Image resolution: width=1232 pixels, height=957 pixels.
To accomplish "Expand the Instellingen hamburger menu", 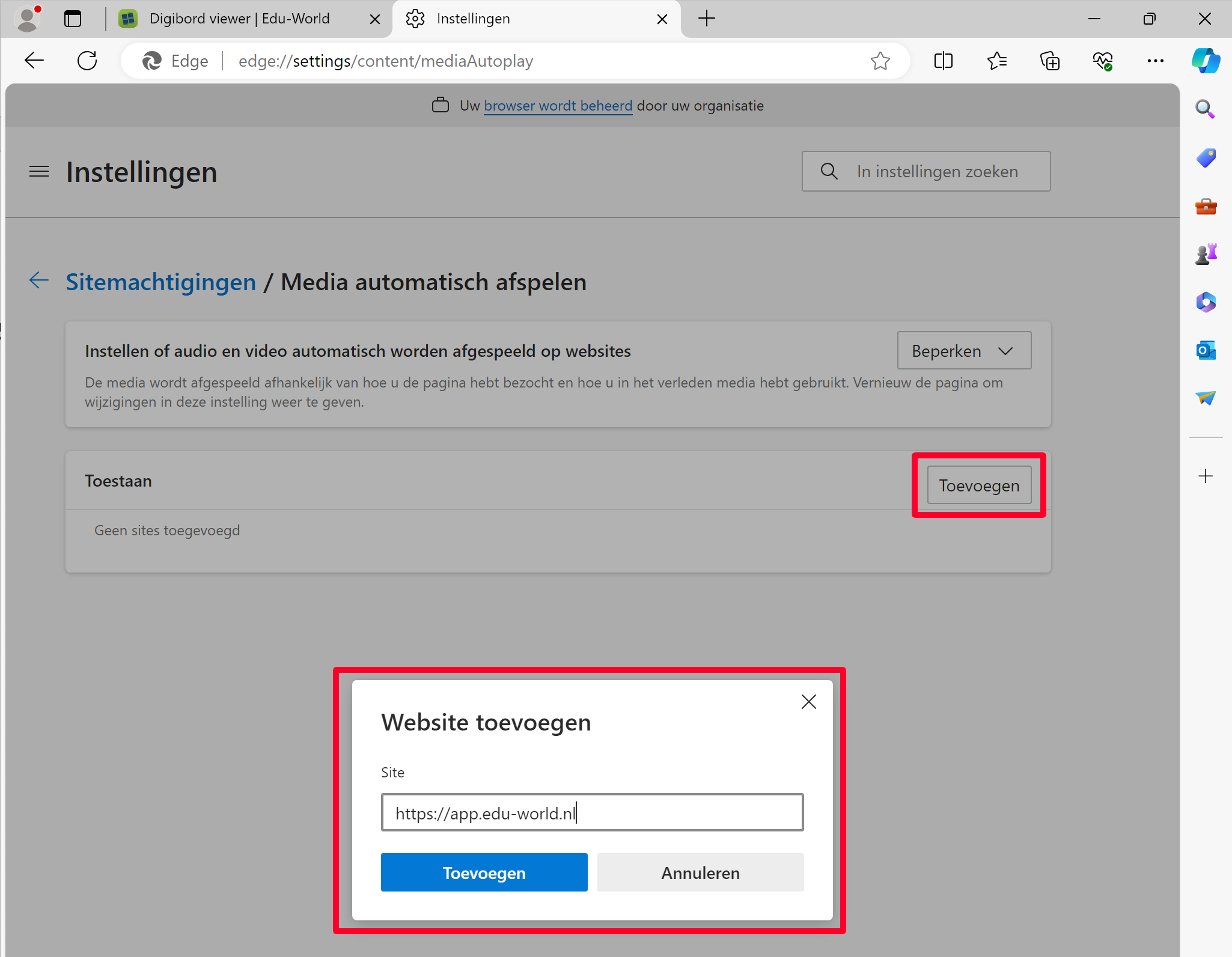I will [39, 172].
